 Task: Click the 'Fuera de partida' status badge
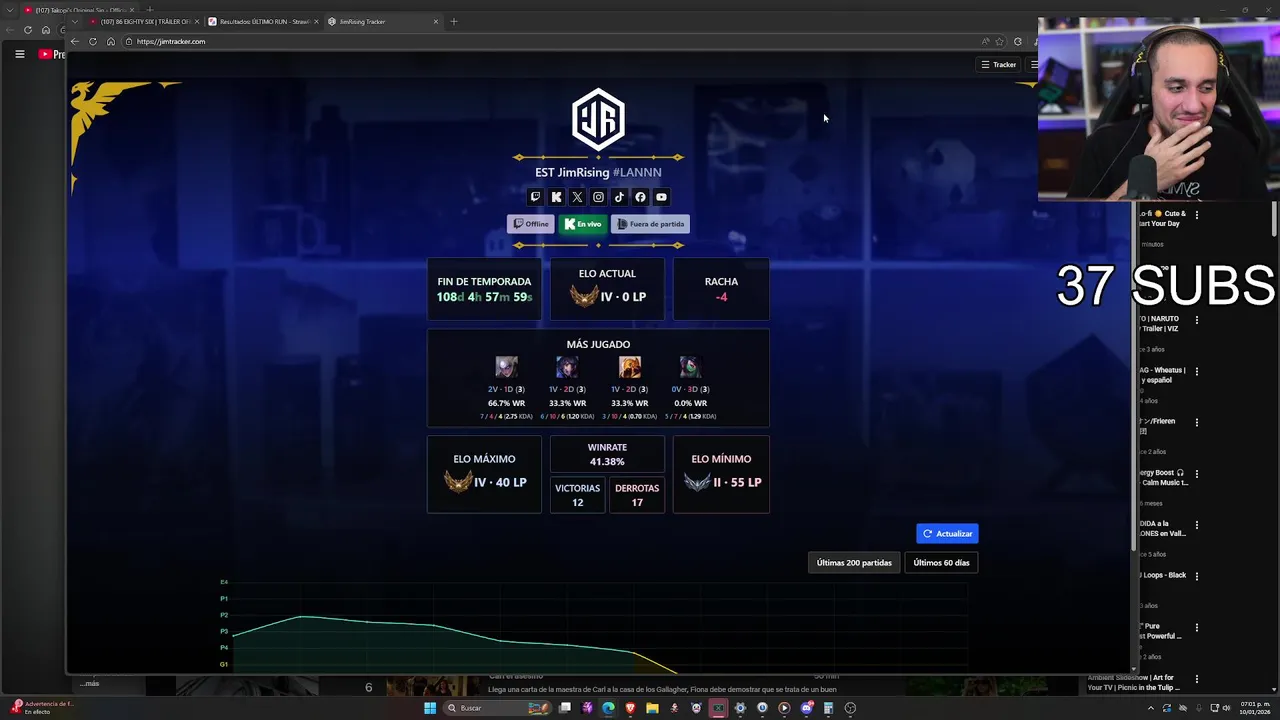click(650, 224)
